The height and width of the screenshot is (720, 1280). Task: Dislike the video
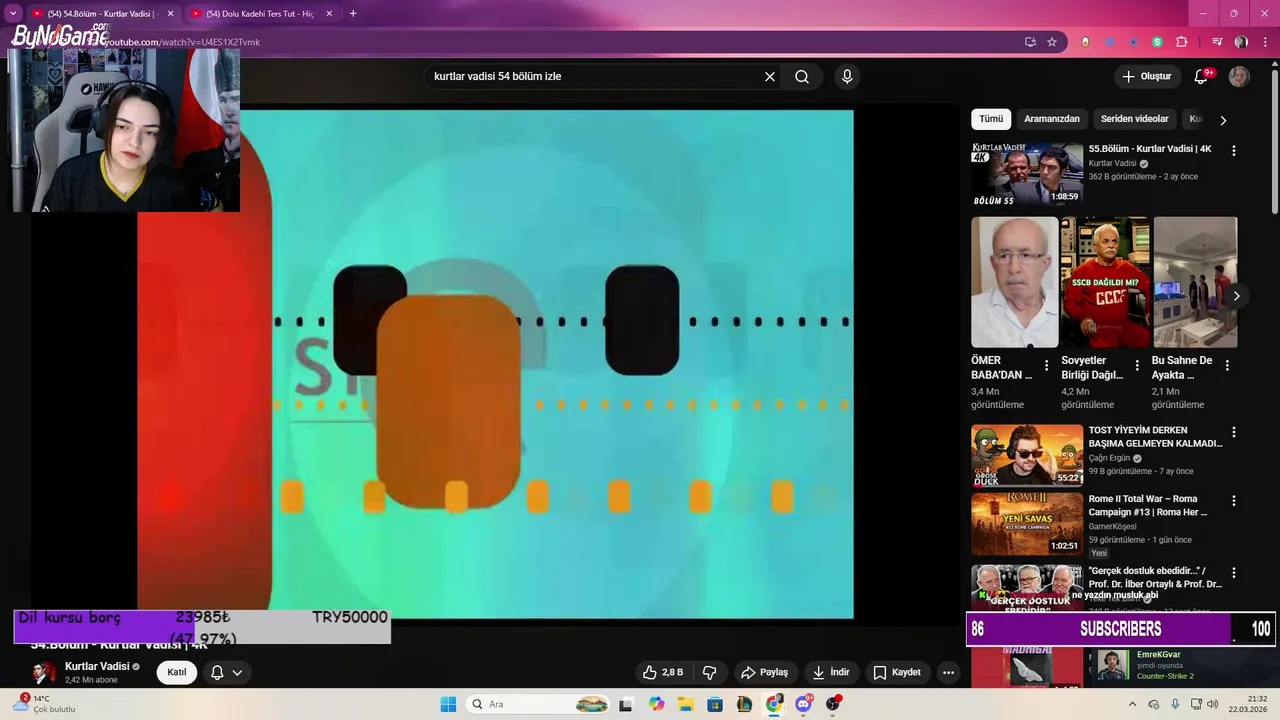710,672
